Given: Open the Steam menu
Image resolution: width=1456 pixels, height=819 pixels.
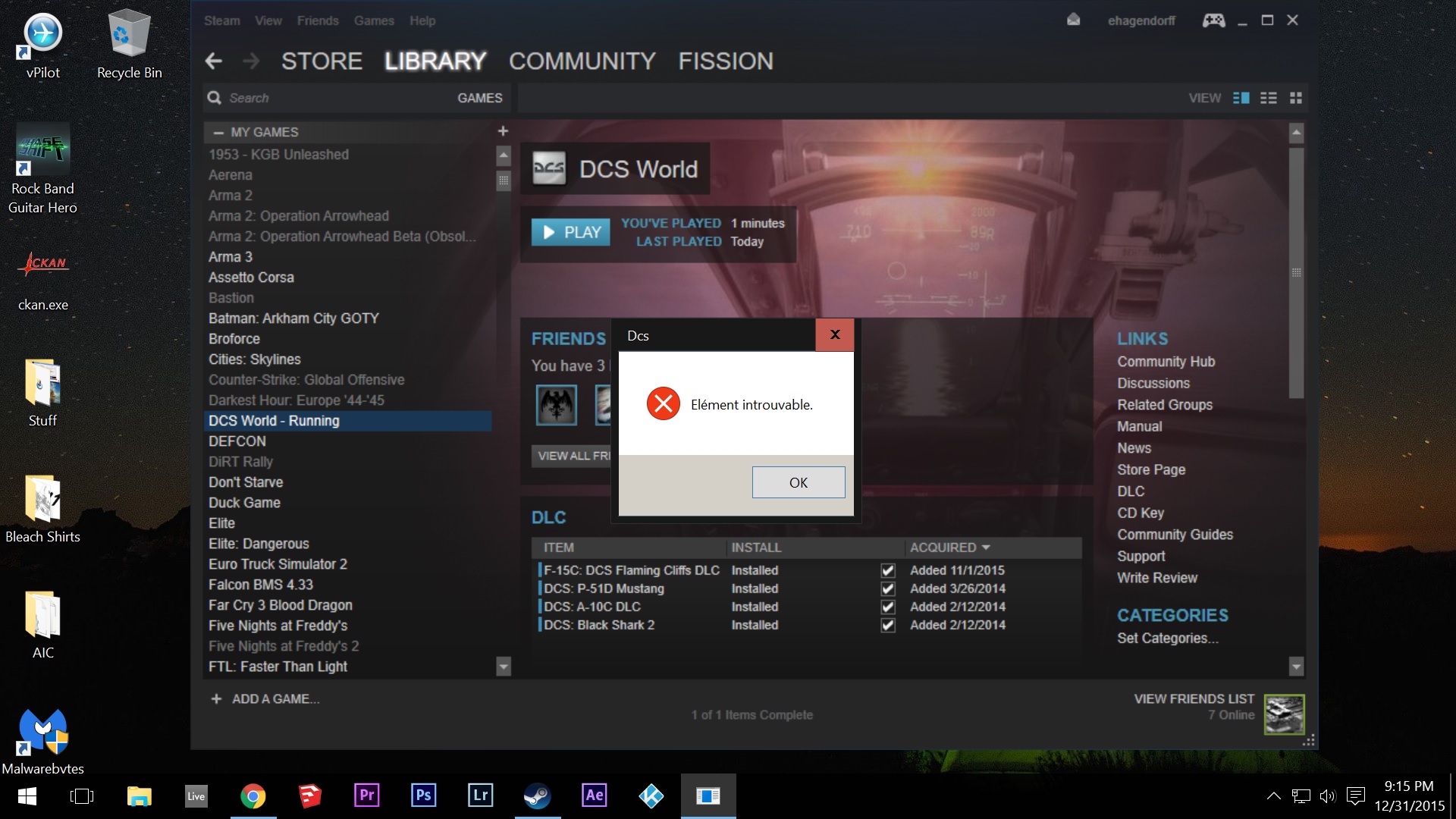Looking at the screenshot, I should [222, 20].
